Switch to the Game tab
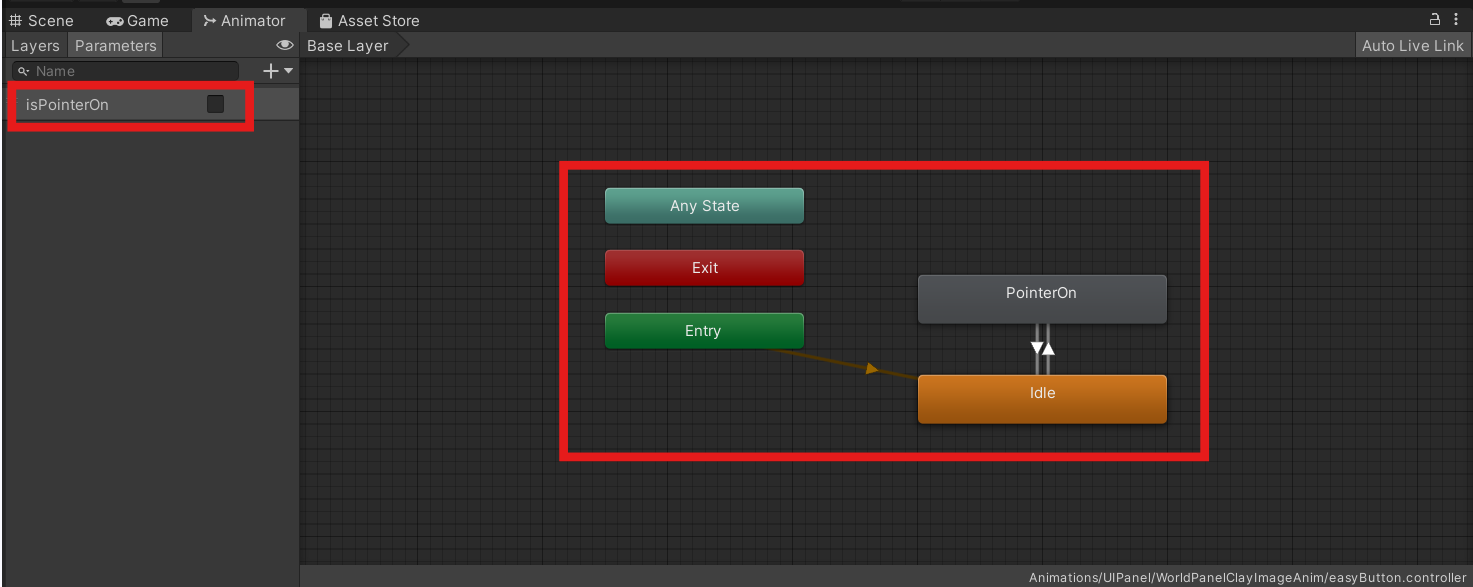This screenshot has width=1473, height=587. coord(137,20)
